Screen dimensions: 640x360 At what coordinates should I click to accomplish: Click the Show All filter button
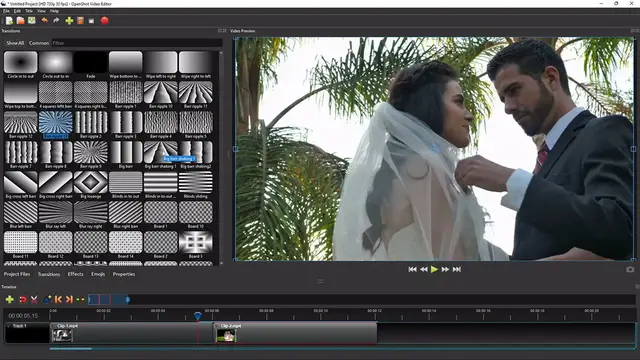point(15,43)
